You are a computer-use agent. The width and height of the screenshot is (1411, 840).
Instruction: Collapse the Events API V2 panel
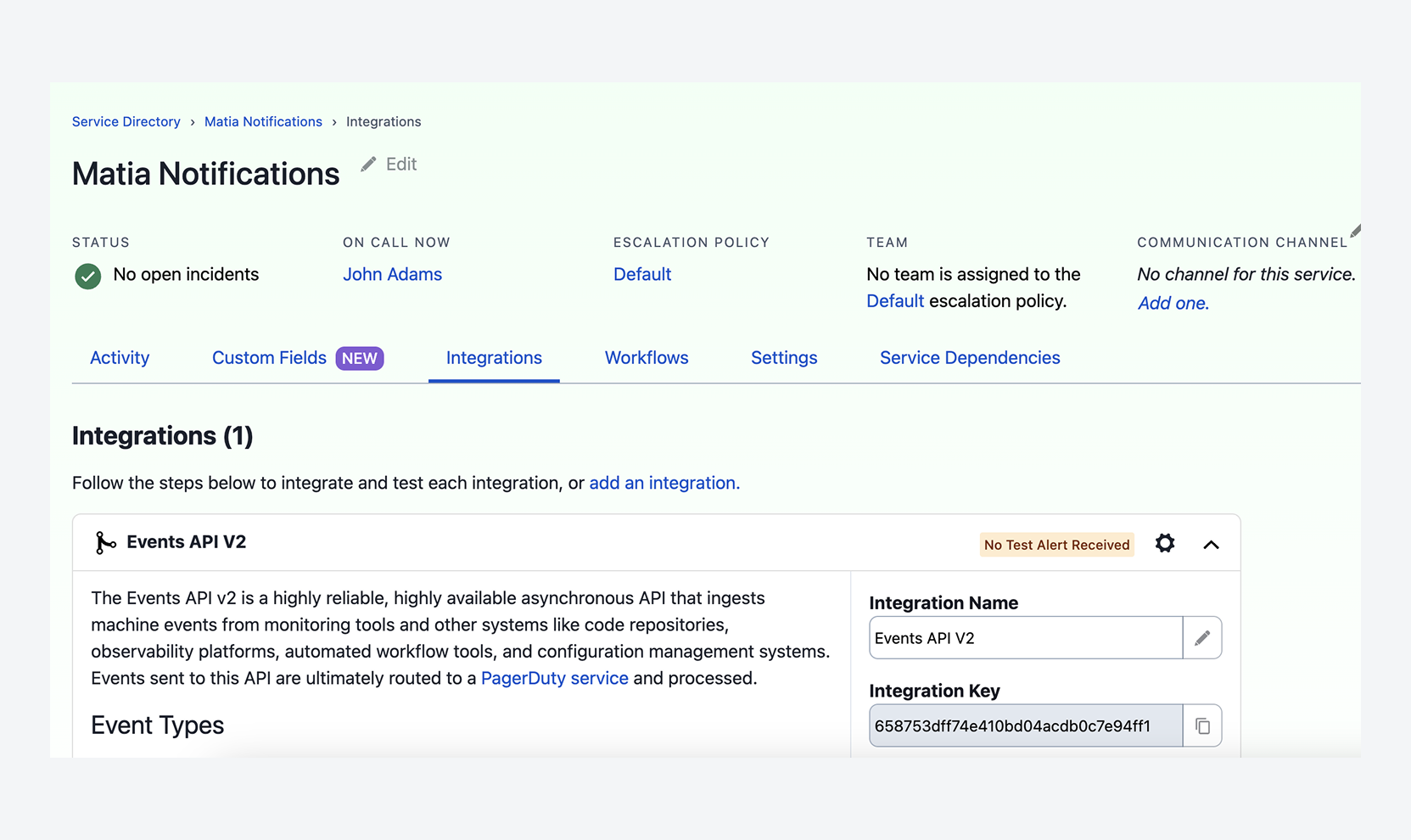click(x=1211, y=544)
